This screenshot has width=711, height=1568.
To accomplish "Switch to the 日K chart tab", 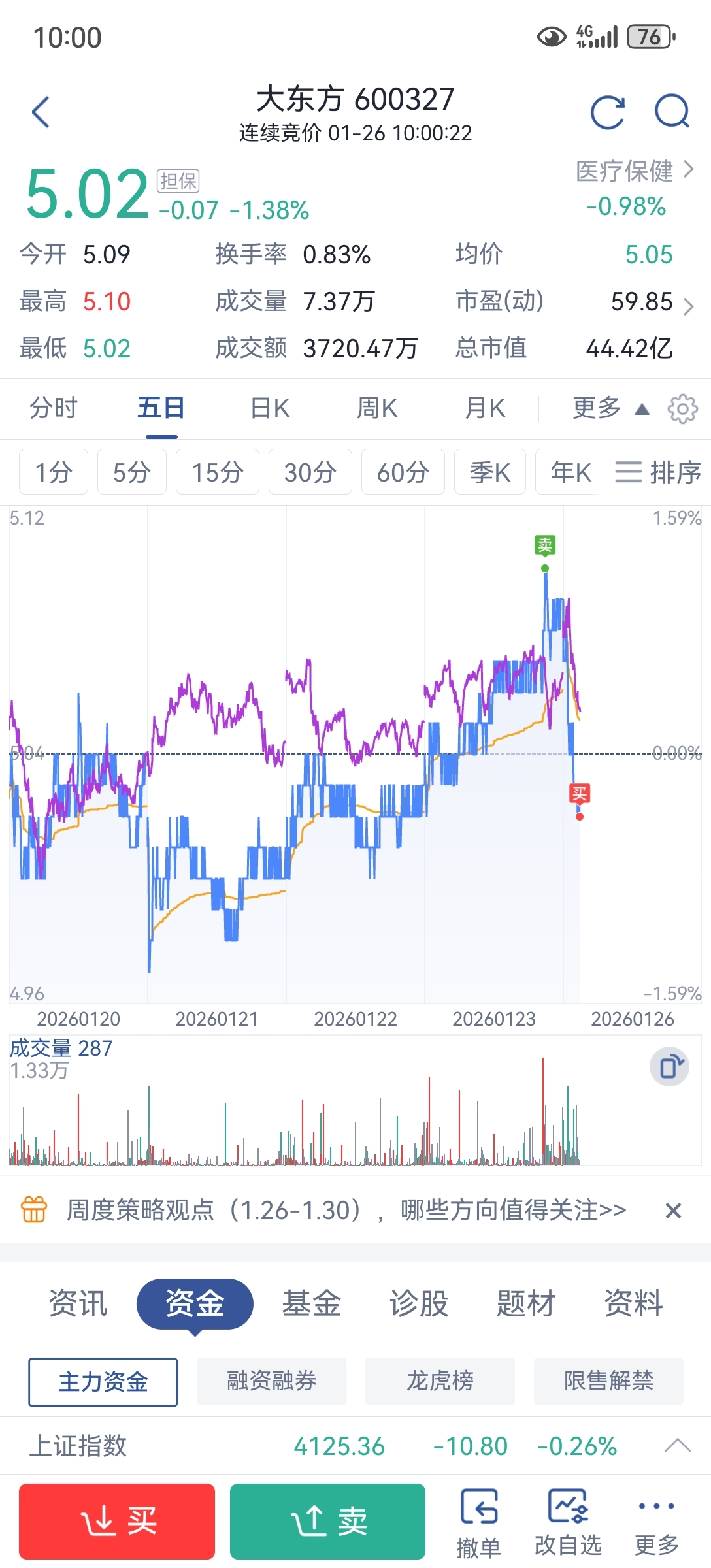I will pyautogui.click(x=270, y=409).
